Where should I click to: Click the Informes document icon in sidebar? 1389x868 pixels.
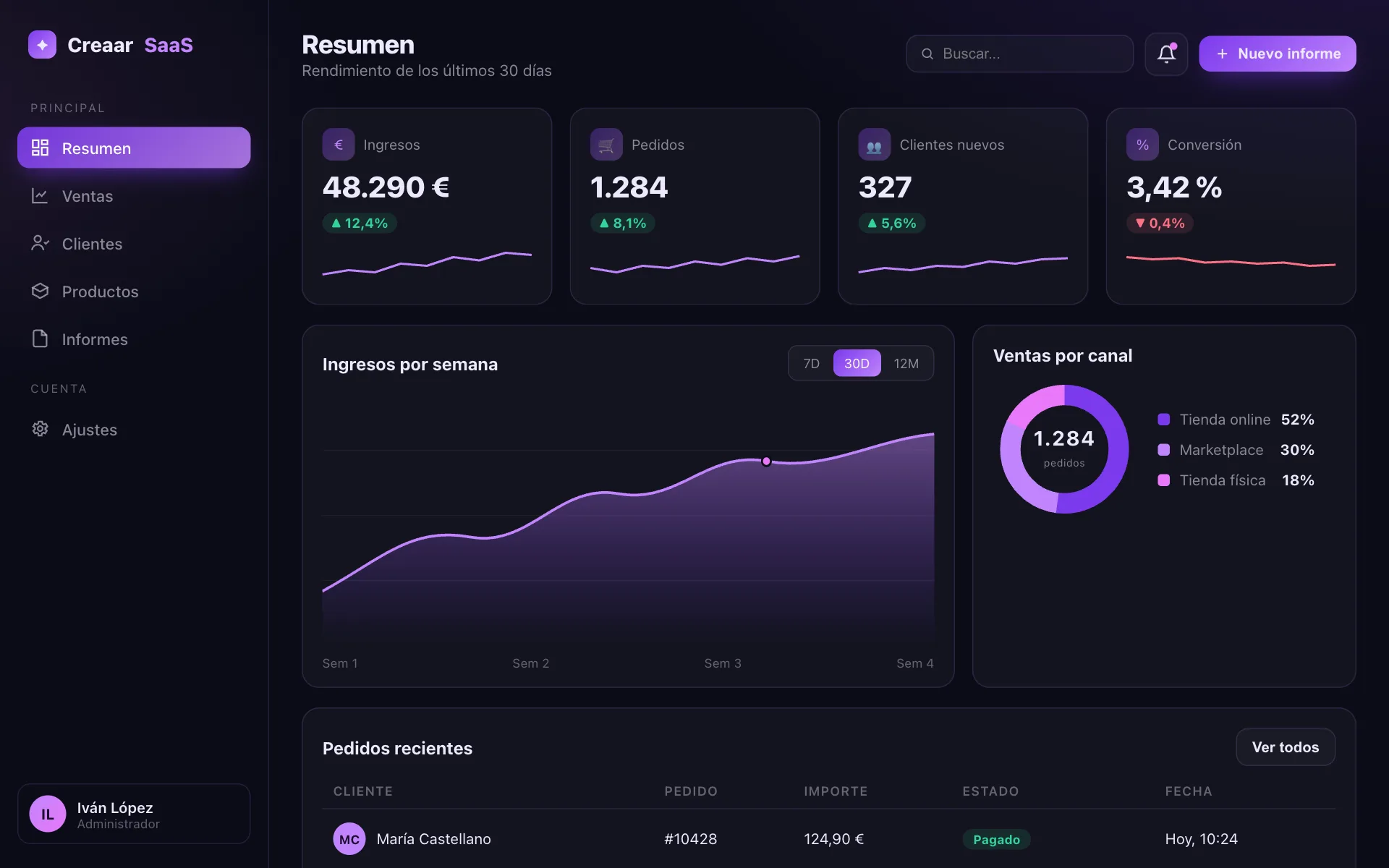click(40, 339)
